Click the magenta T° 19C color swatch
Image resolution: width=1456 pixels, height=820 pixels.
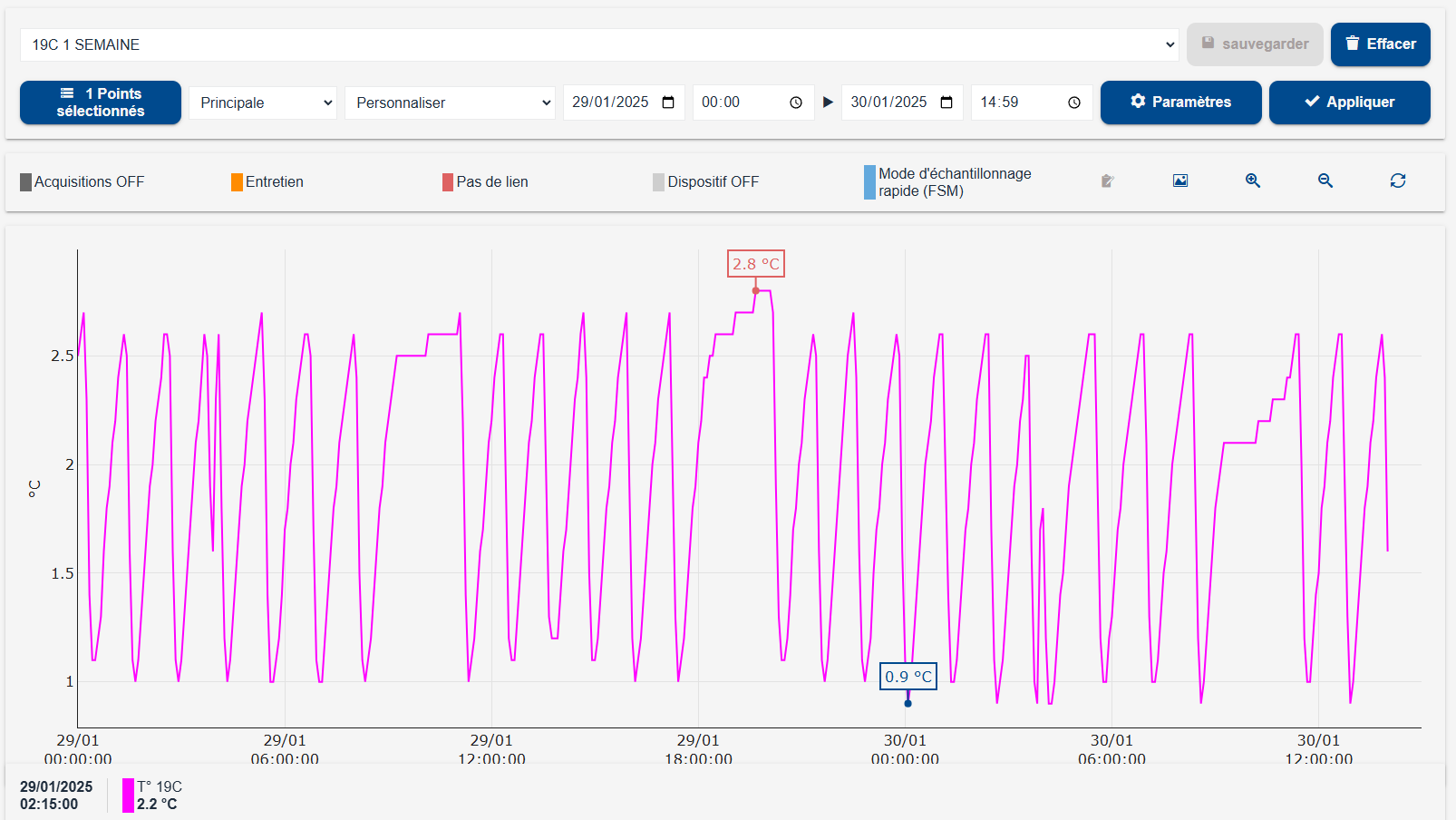[x=128, y=796]
